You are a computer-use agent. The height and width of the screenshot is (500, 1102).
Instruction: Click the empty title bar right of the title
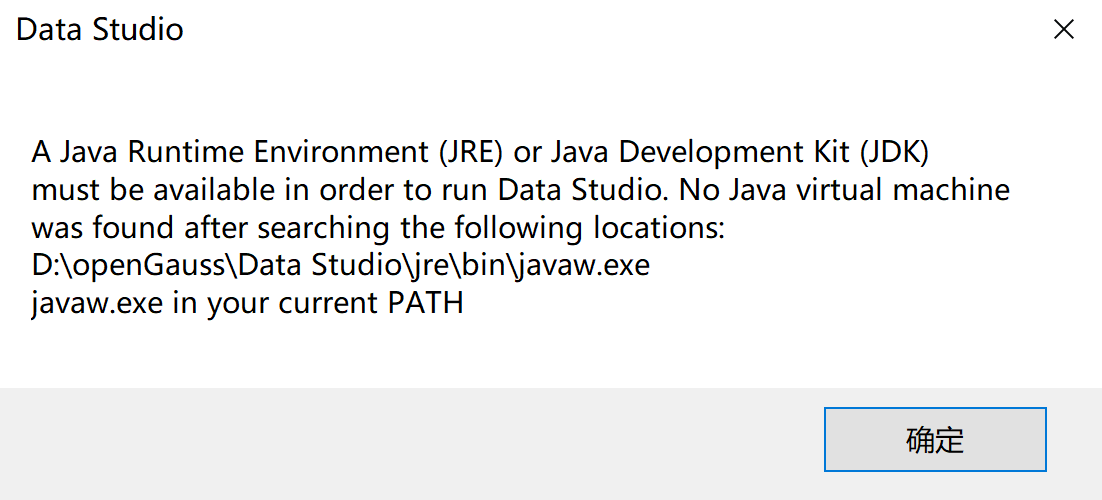click(600, 30)
